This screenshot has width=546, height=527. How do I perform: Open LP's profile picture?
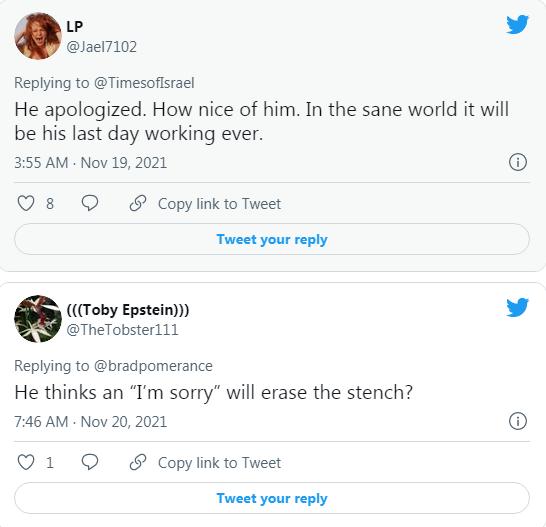(38, 36)
